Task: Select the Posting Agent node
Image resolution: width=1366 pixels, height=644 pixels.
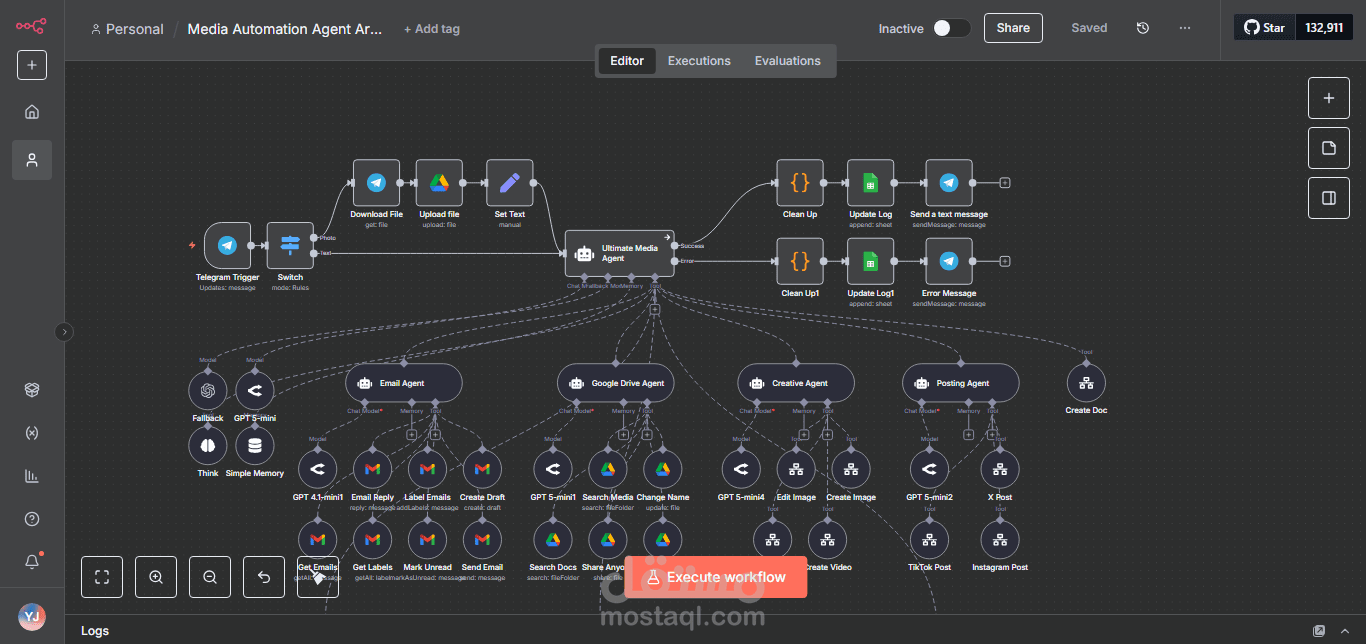Action: [961, 383]
